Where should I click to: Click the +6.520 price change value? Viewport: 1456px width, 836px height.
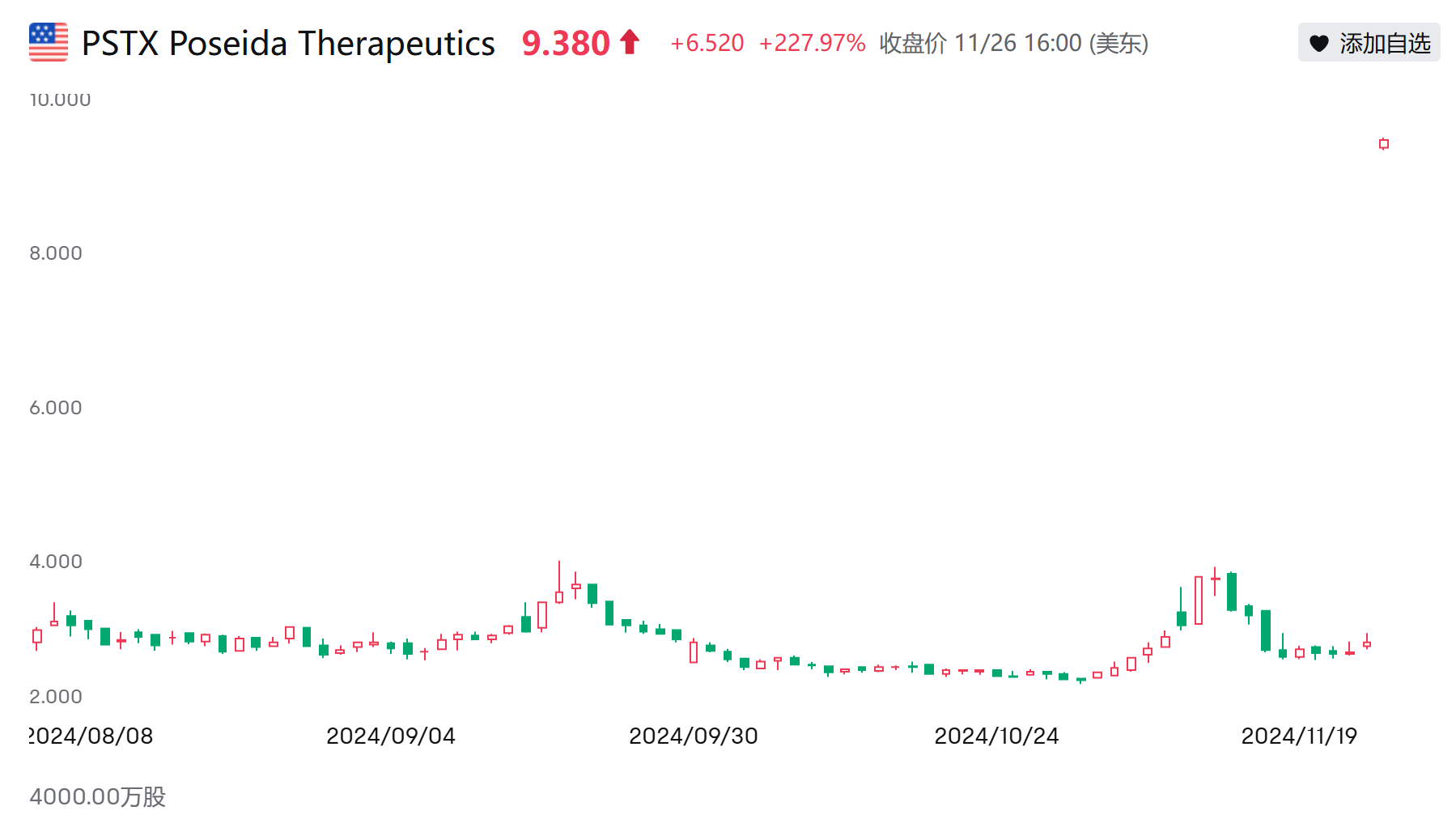click(707, 43)
